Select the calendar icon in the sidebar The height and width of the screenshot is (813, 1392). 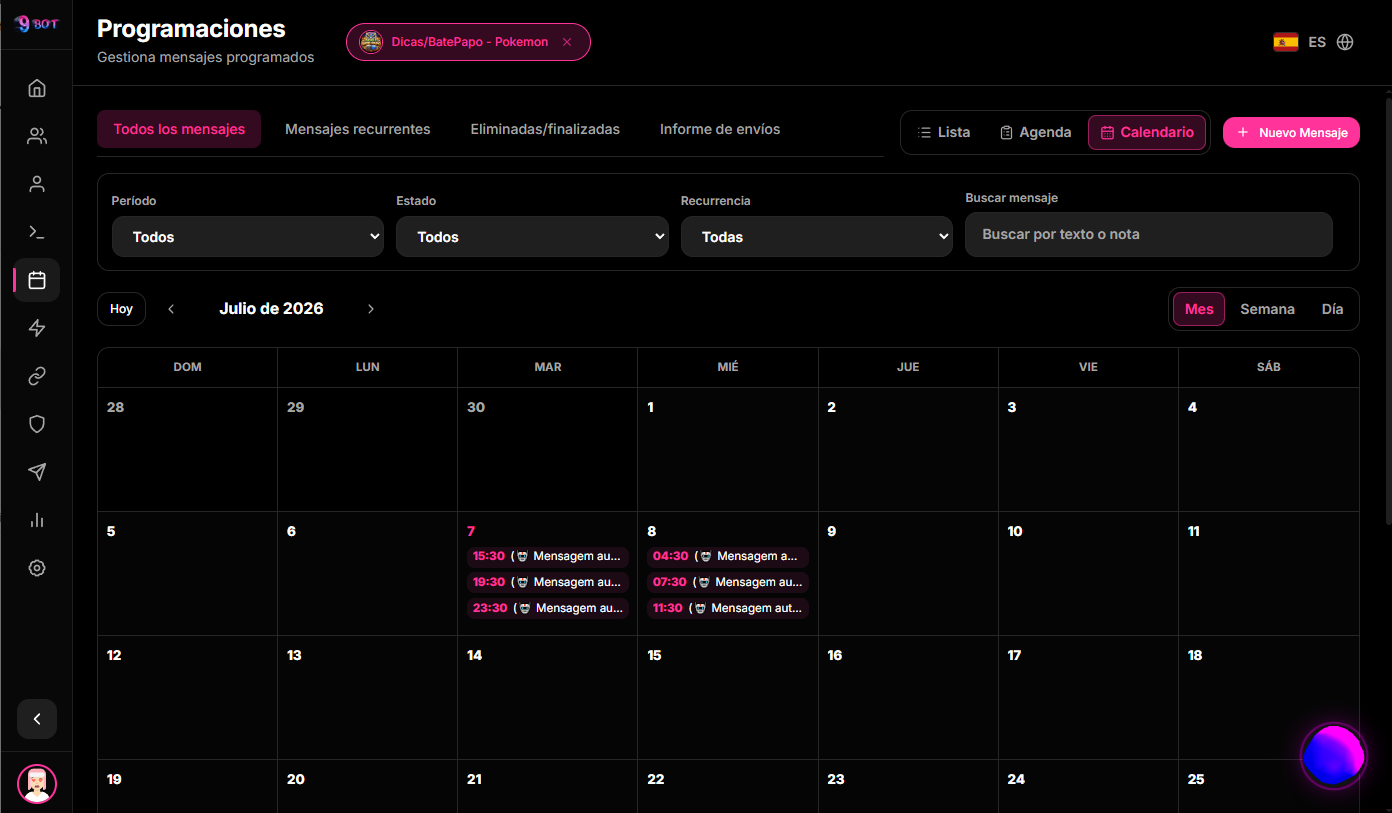click(x=37, y=280)
